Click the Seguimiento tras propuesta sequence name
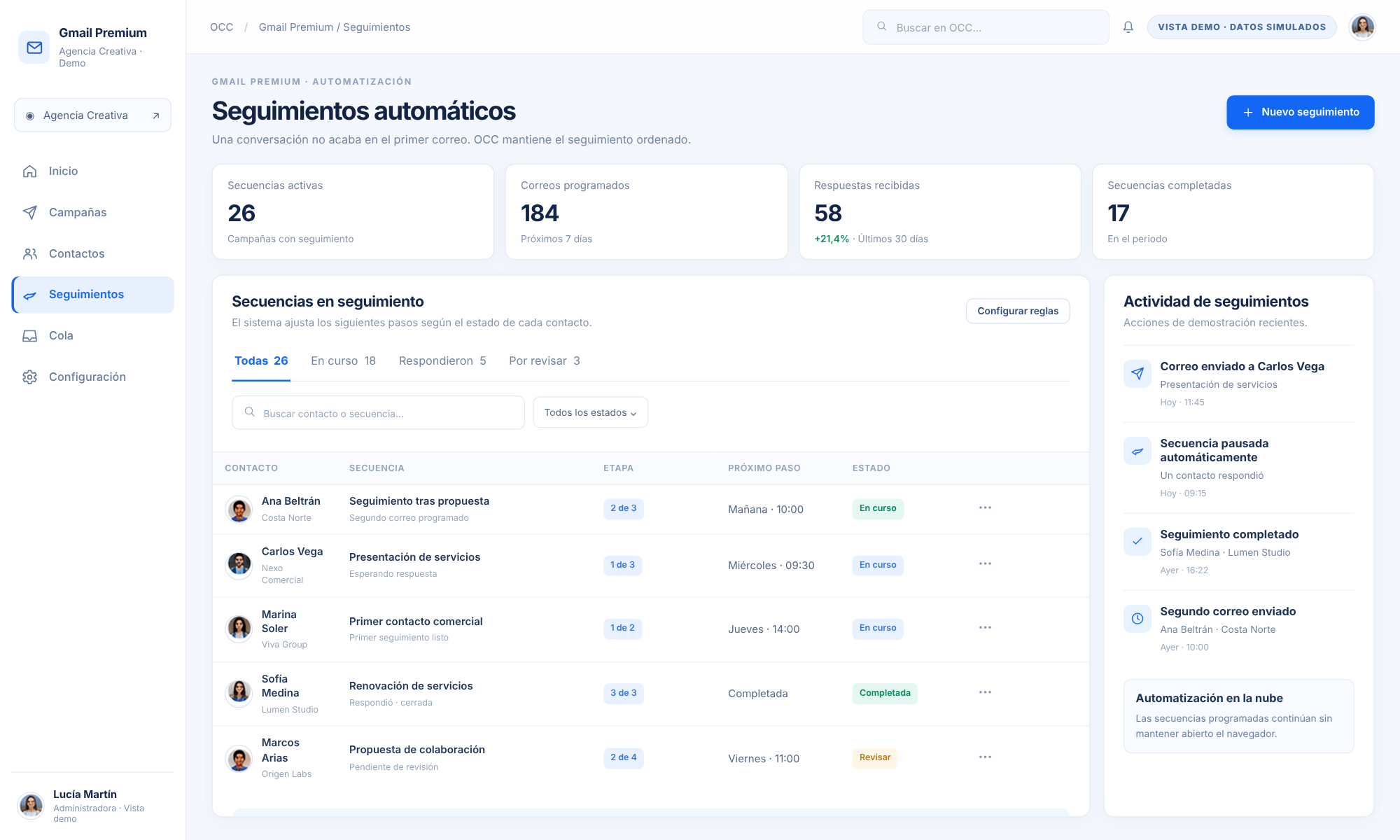This screenshot has width=1400, height=840. (419, 501)
